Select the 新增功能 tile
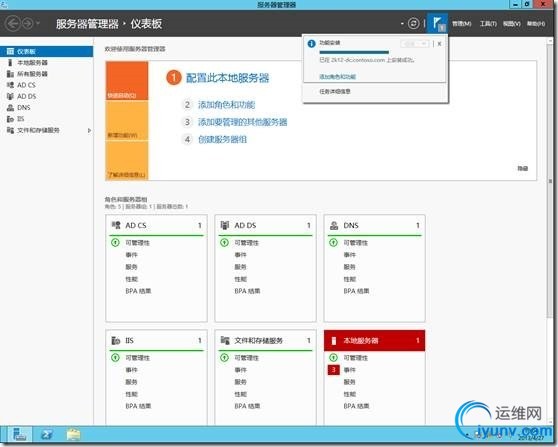 click(127, 121)
